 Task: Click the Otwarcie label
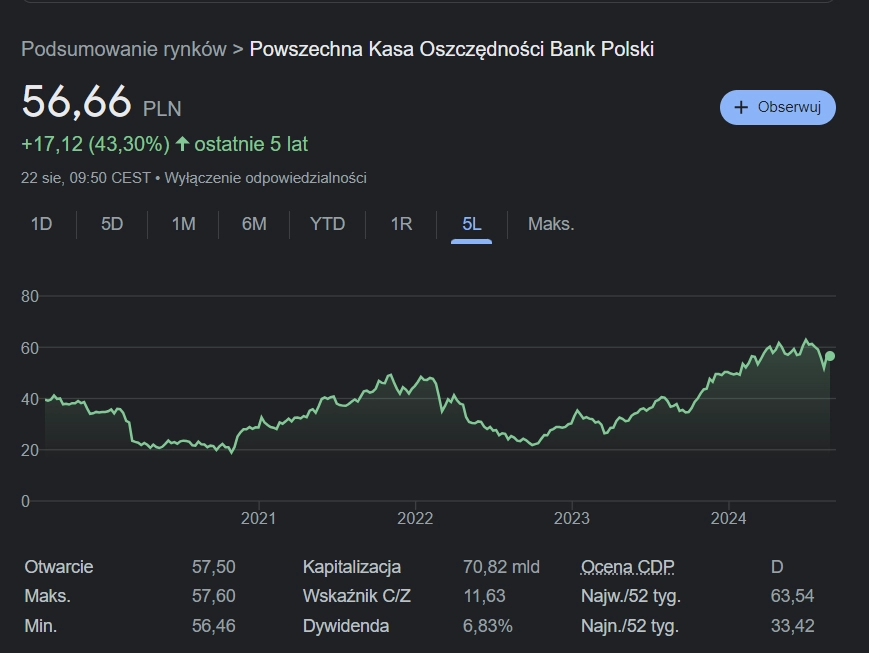tap(59, 567)
